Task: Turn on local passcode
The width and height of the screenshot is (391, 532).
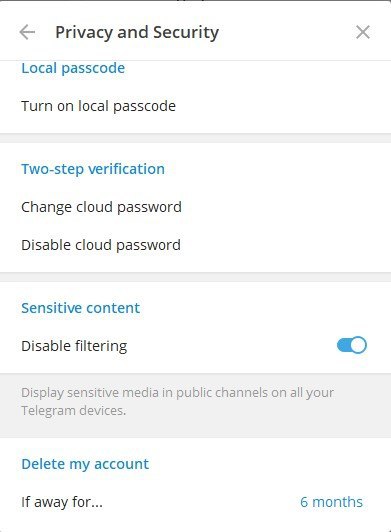Action: 196,106
